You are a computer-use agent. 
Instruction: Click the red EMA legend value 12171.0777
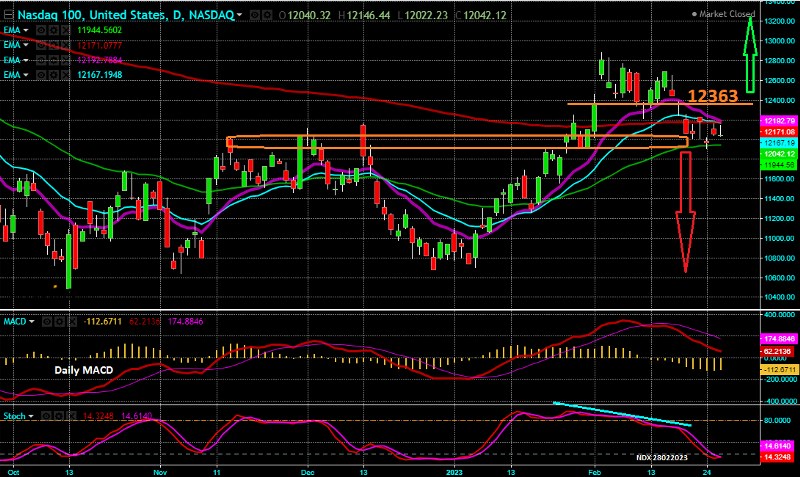pos(99,45)
